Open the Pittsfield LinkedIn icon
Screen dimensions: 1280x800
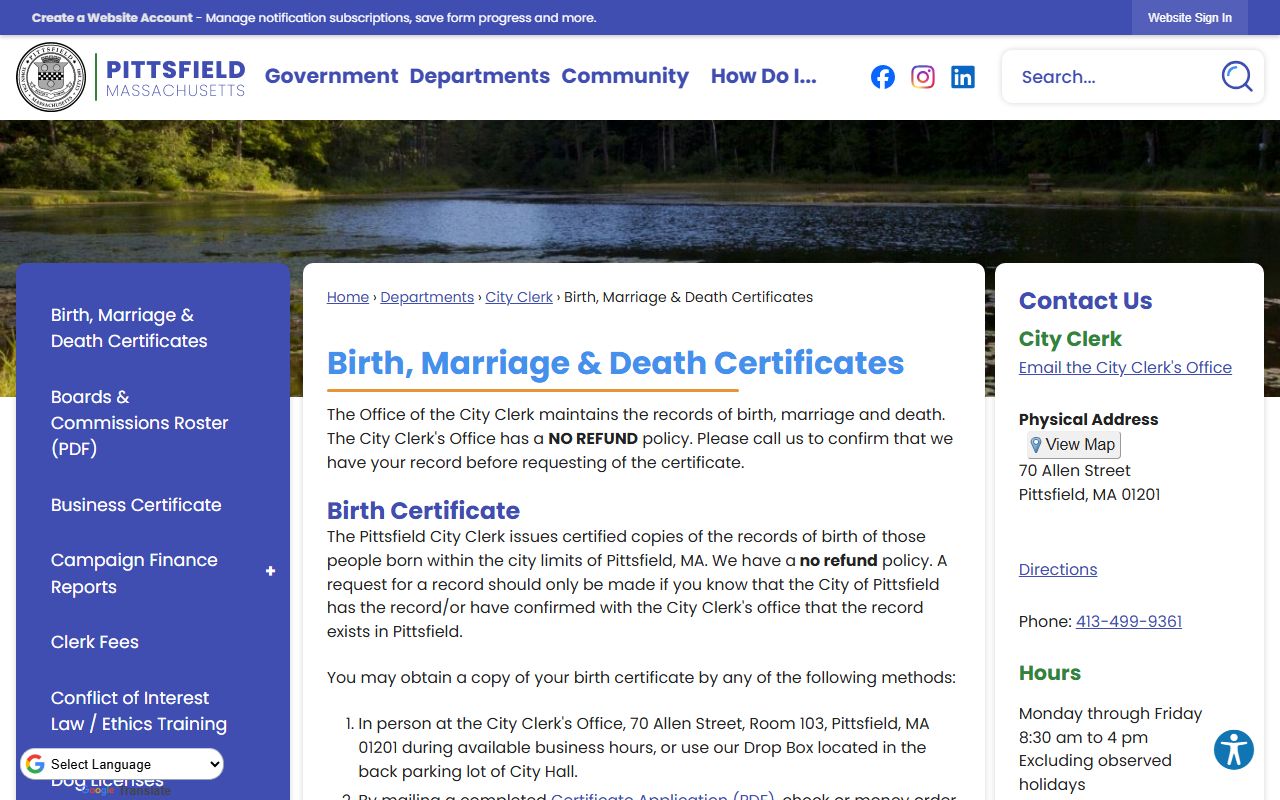[x=962, y=77]
